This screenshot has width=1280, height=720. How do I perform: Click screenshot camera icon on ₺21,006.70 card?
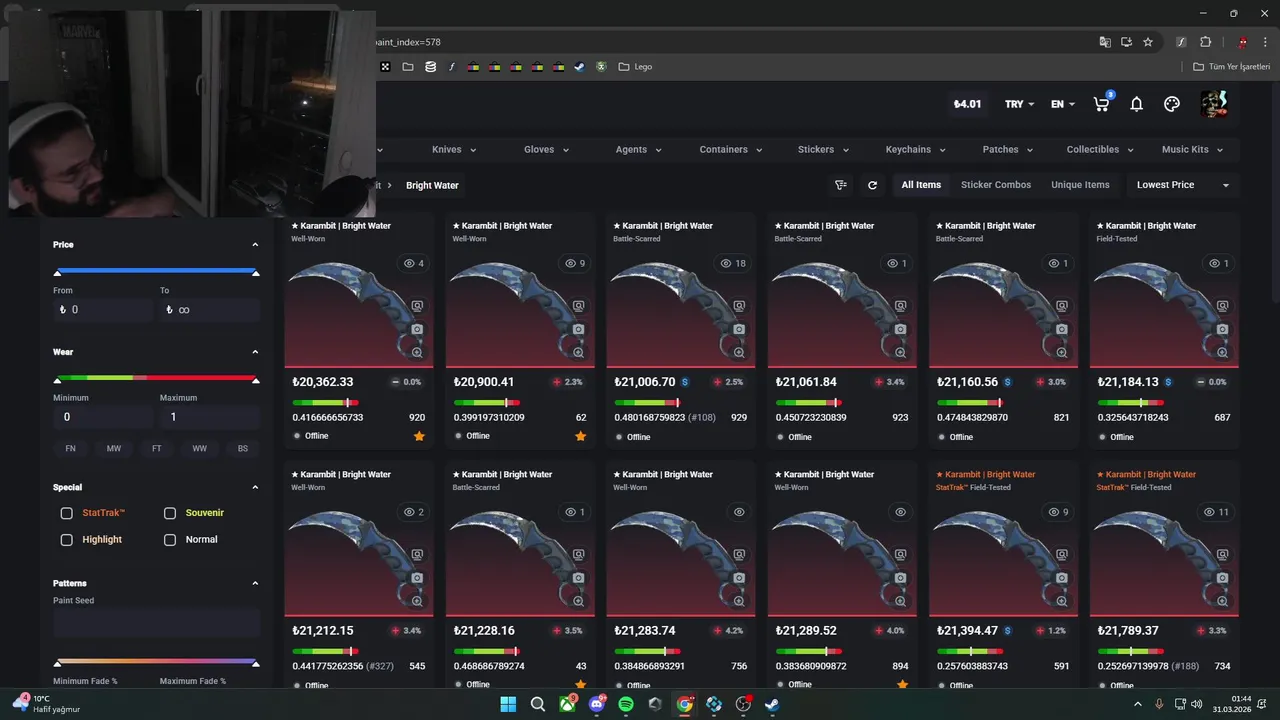(x=739, y=329)
